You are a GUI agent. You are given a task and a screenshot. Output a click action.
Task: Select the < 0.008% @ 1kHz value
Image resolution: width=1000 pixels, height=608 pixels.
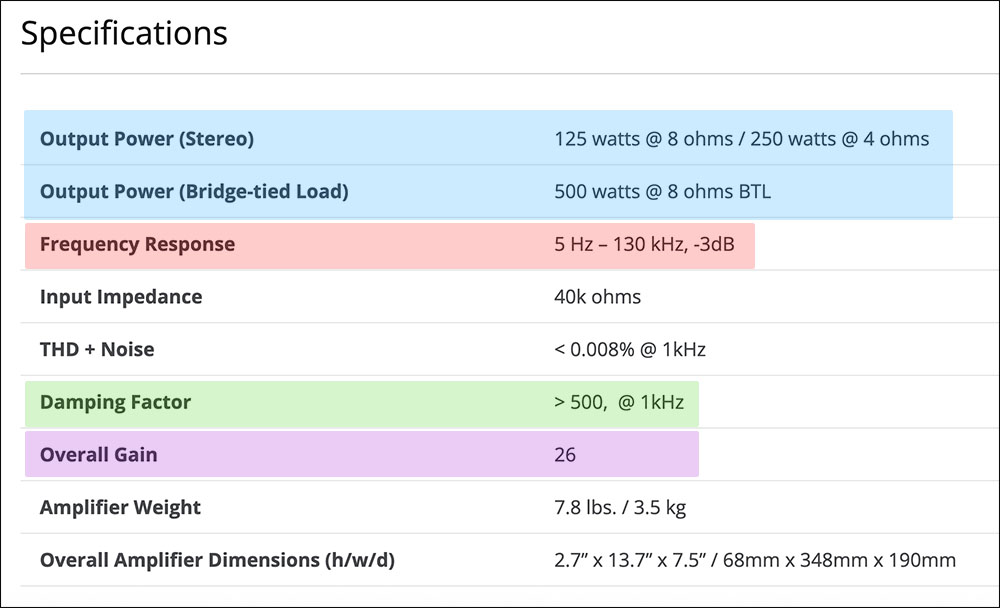pos(630,350)
